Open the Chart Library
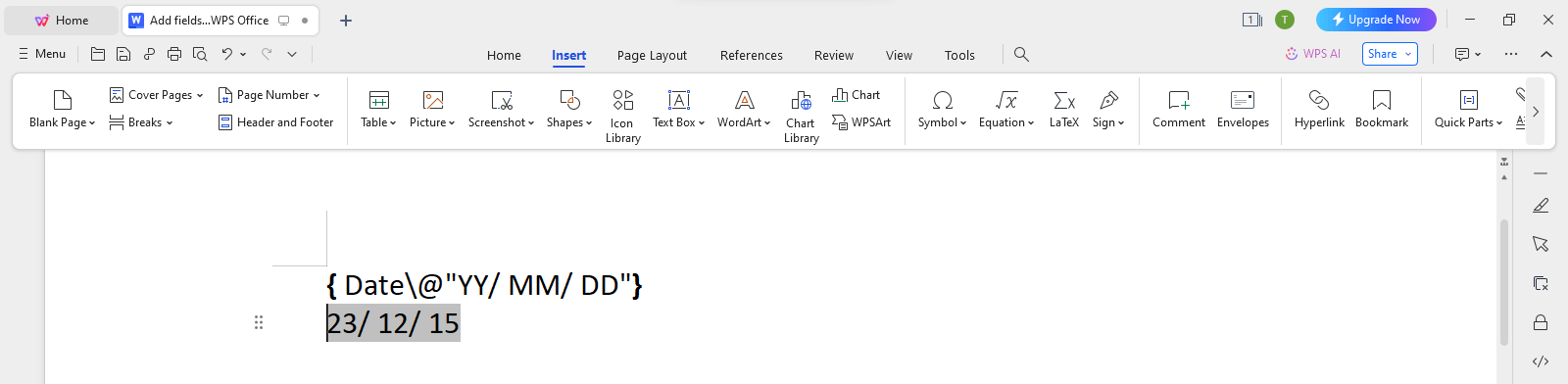Viewport: 1568px width, 384px height. 801,116
